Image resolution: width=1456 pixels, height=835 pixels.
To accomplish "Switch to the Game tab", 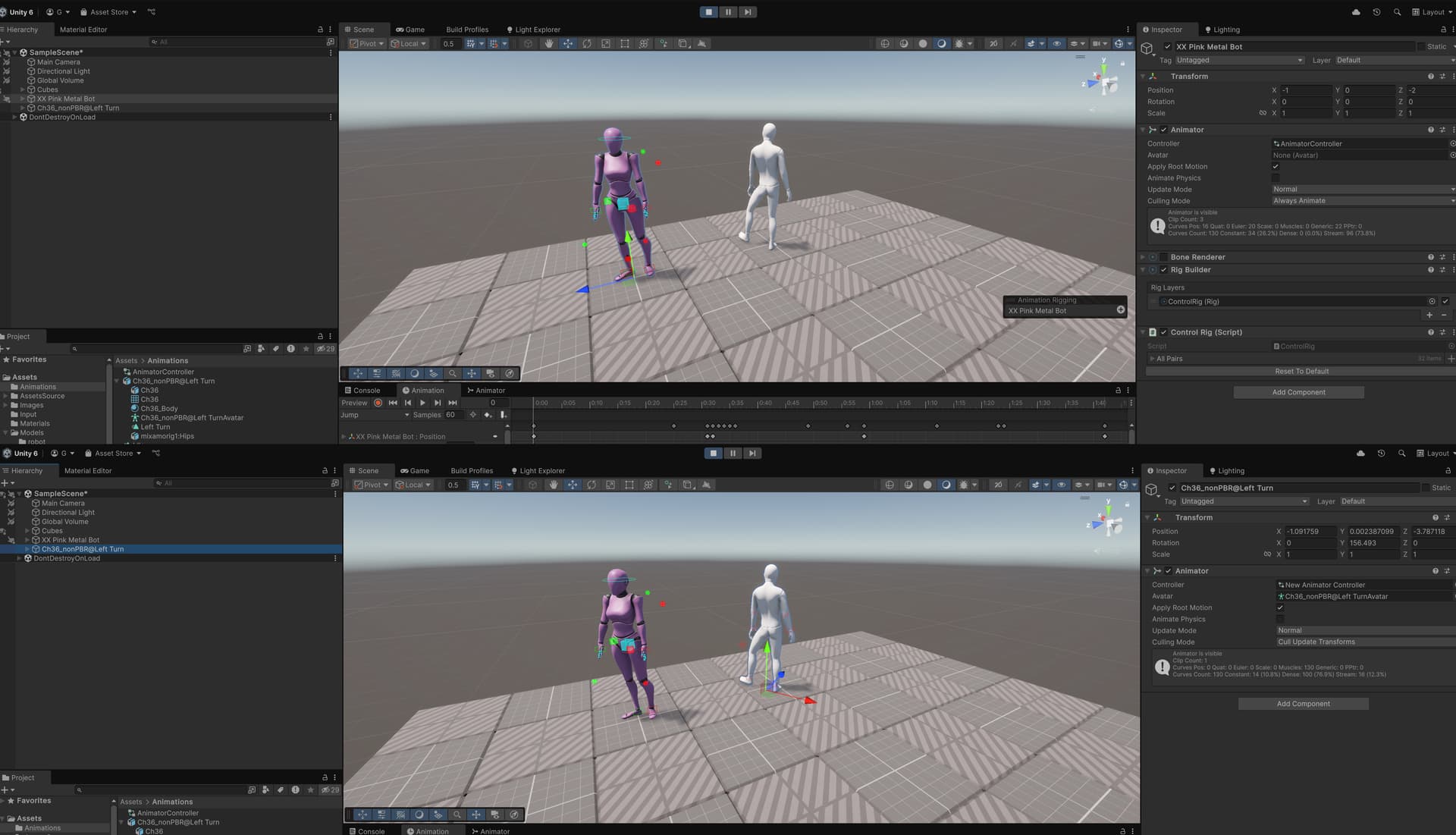I will coord(410,30).
